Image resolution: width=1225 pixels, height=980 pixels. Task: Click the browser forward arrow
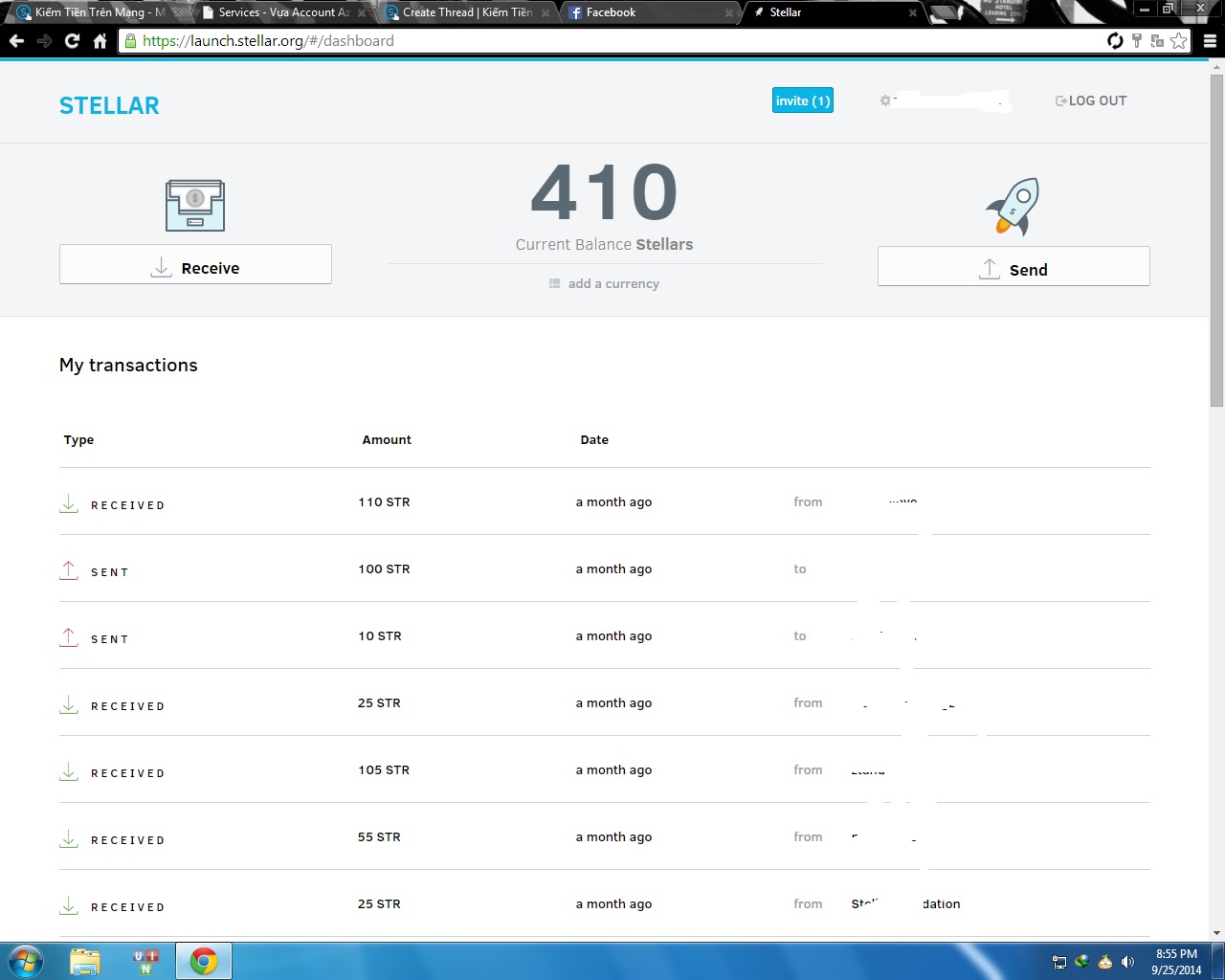point(44,41)
